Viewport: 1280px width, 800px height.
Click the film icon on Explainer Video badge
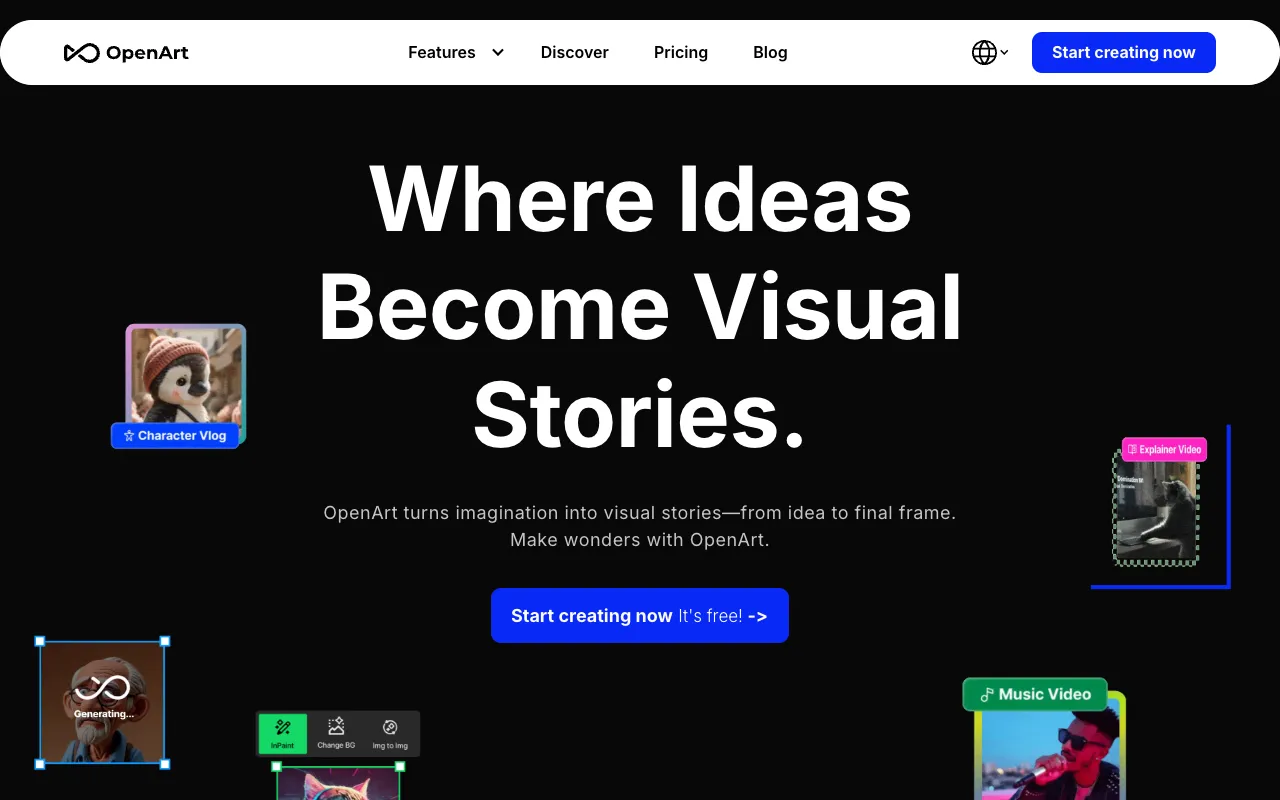(x=1132, y=449)
